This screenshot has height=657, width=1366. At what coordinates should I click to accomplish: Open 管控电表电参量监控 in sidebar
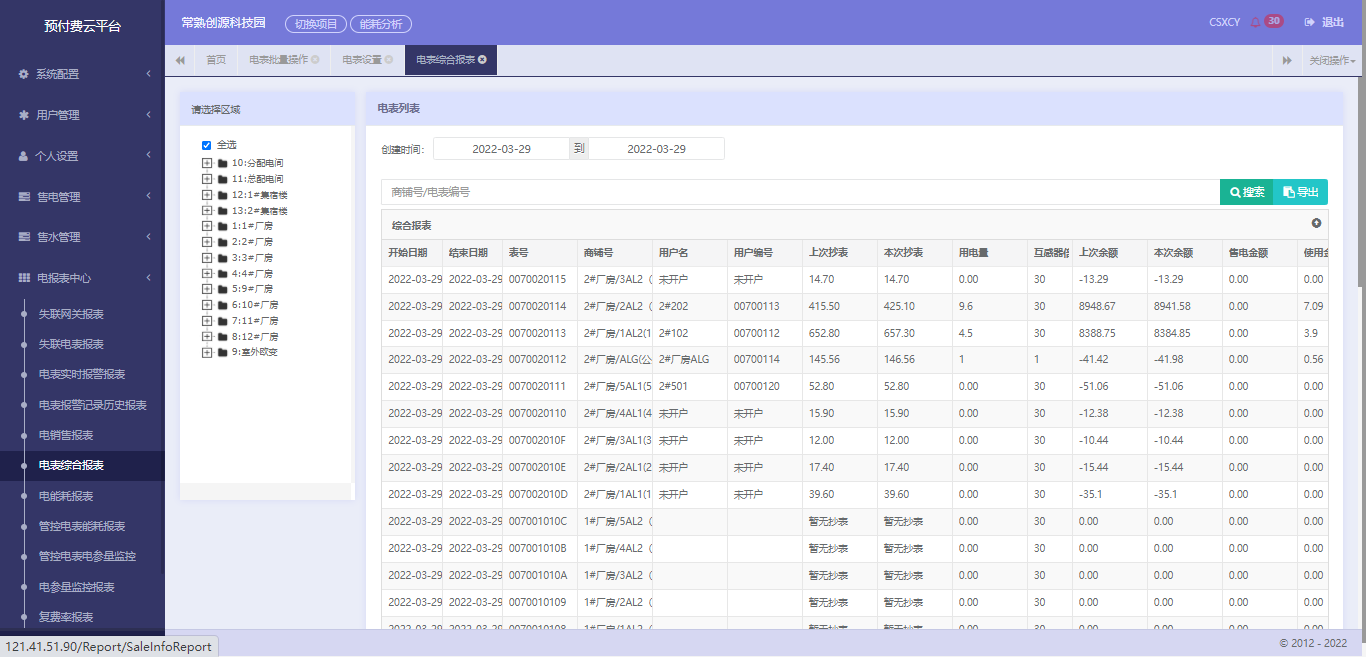(x=87, y=556)
